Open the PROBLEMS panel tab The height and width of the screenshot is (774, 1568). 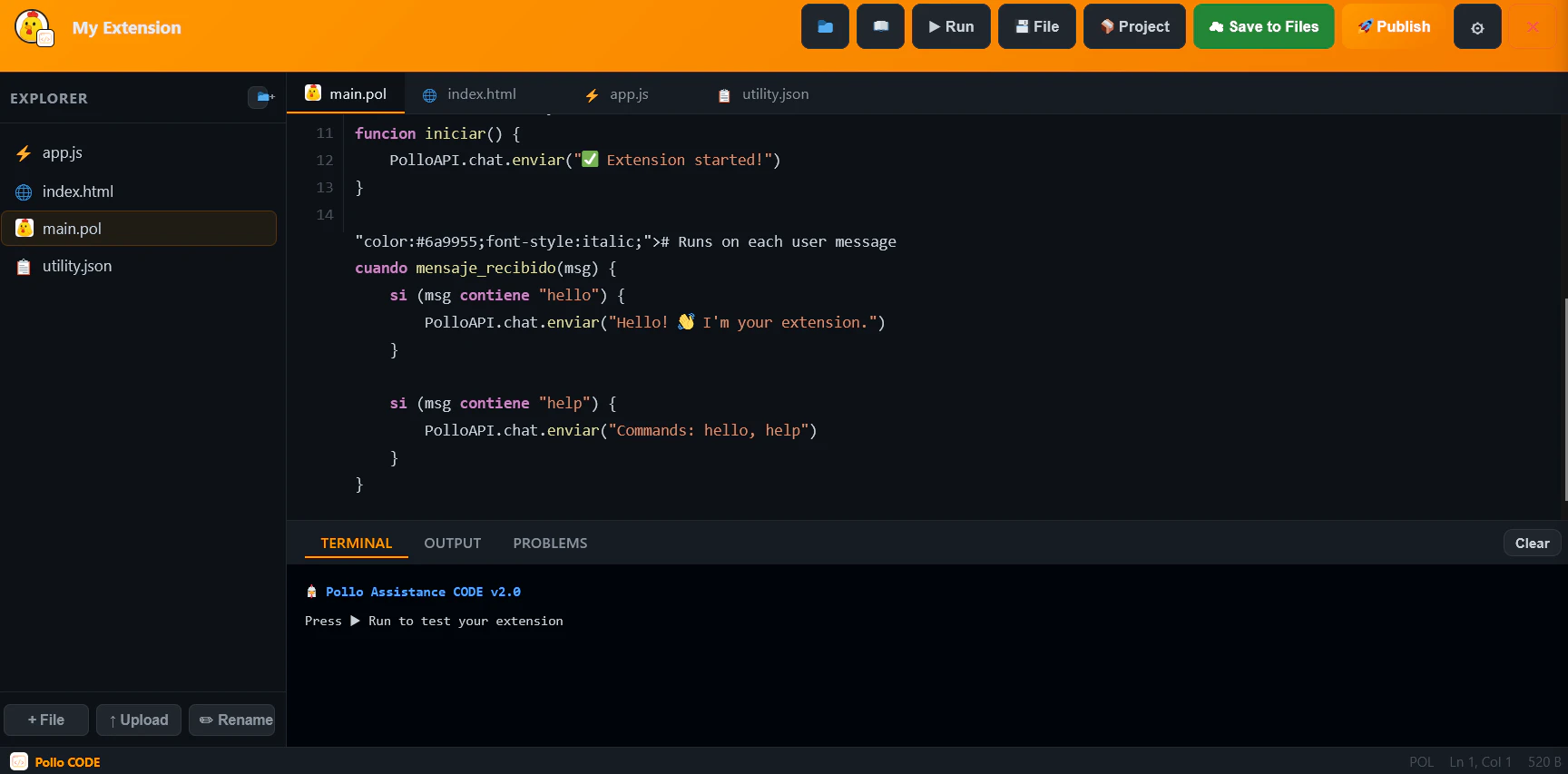pos(550,543)
